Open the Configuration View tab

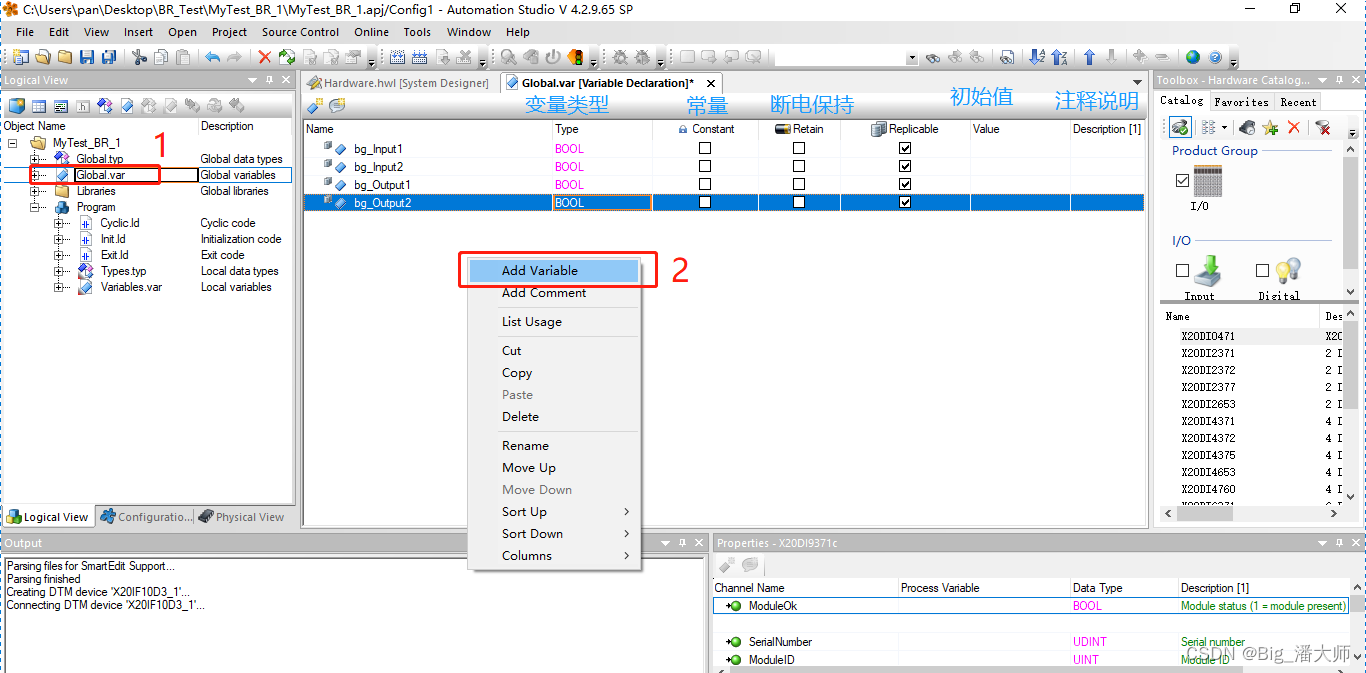(x=146, y=517)
